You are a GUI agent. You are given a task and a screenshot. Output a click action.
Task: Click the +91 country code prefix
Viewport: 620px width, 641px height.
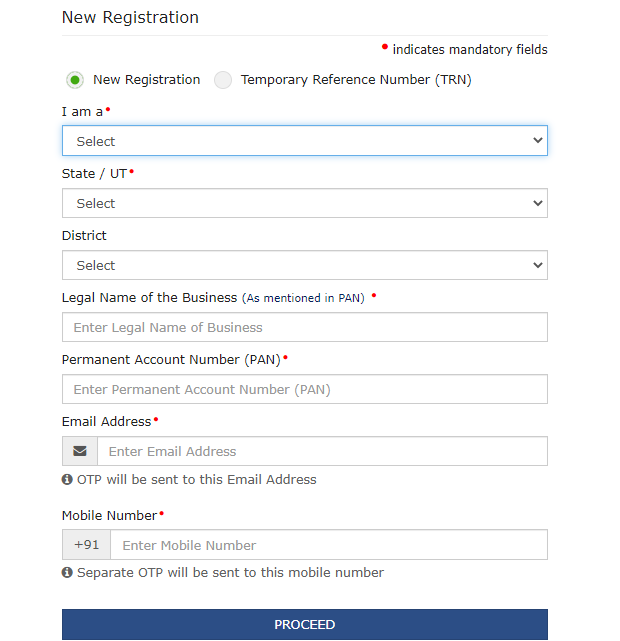[x=87, y=545]
